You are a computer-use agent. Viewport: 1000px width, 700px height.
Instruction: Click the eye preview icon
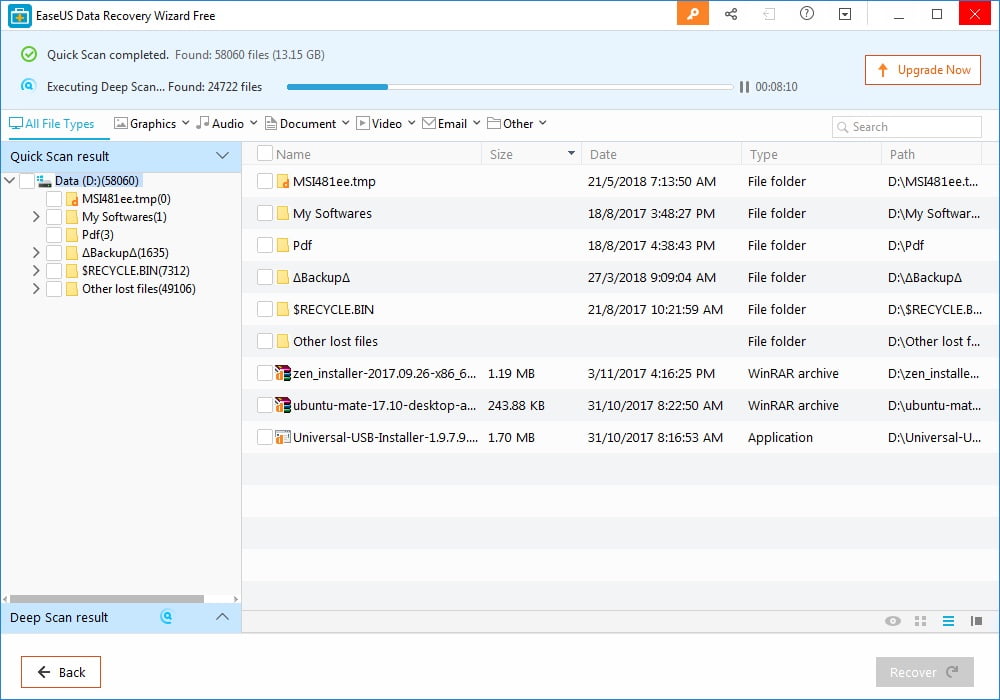pos(892,622)
